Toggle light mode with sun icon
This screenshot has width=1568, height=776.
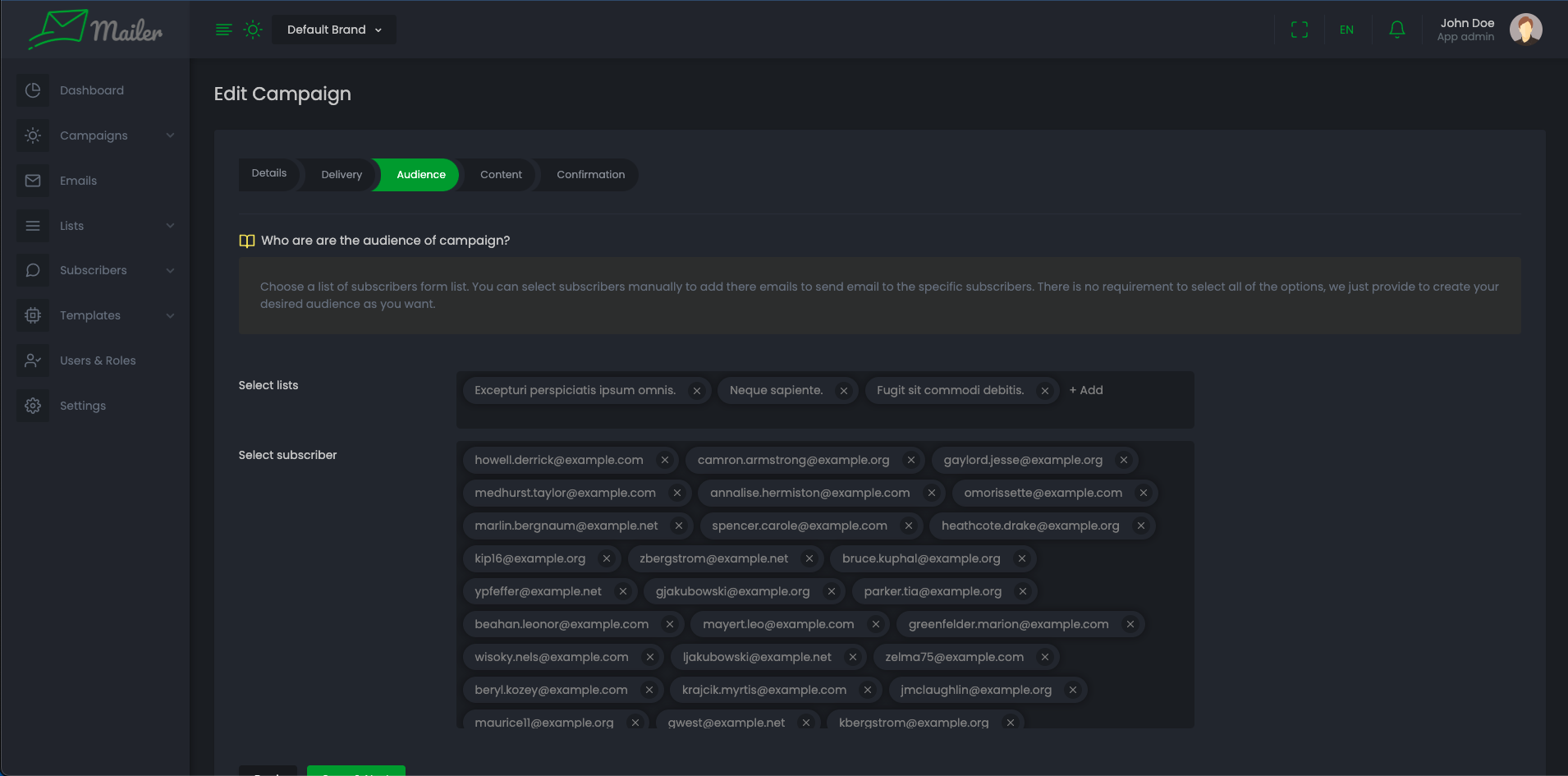pyautogui.click(x=253, y=30)
